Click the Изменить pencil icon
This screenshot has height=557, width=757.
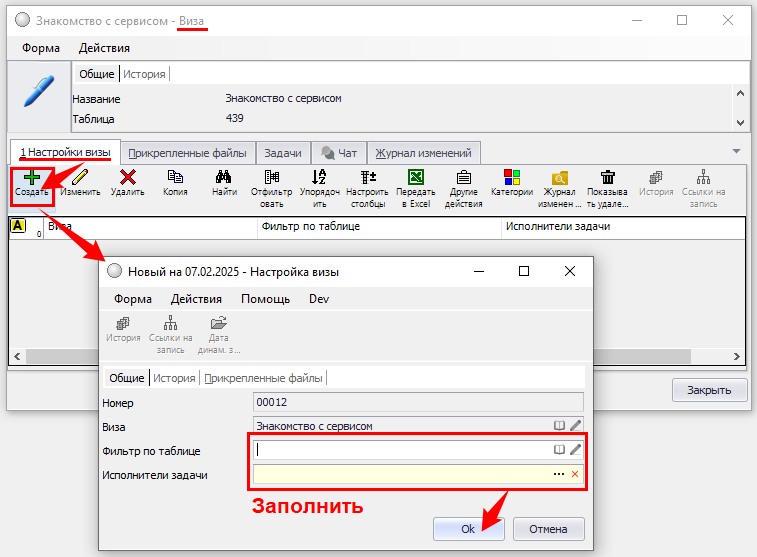(79, 178)
